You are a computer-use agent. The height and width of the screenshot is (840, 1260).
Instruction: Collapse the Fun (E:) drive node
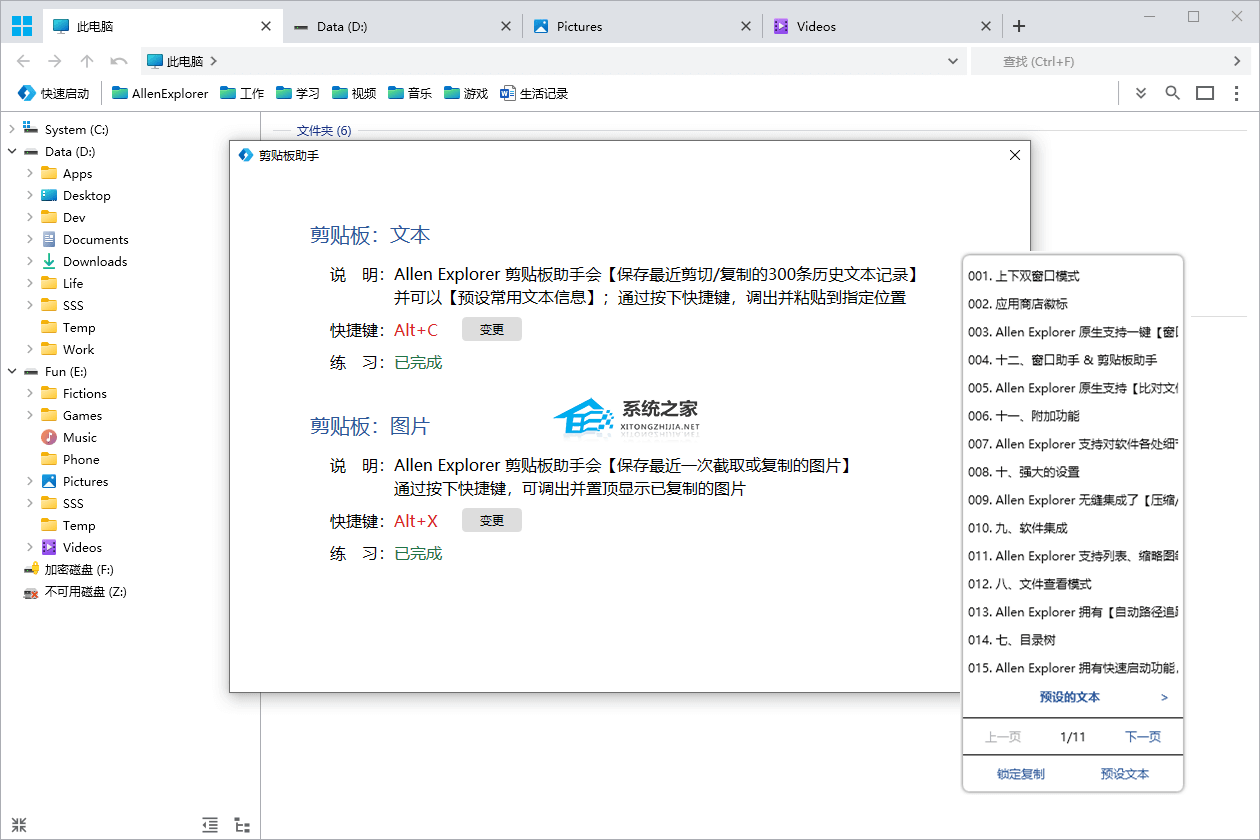pyautogui.click(x=12, y=371)
